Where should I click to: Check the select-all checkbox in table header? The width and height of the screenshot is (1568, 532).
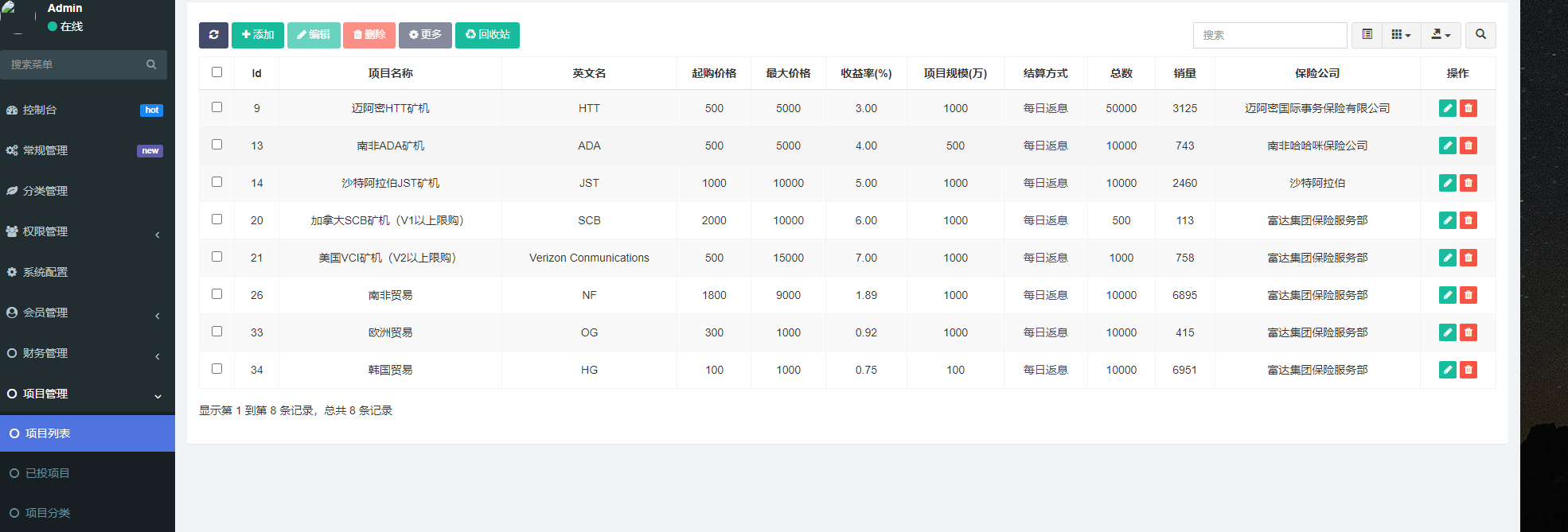tap(216, 72)
